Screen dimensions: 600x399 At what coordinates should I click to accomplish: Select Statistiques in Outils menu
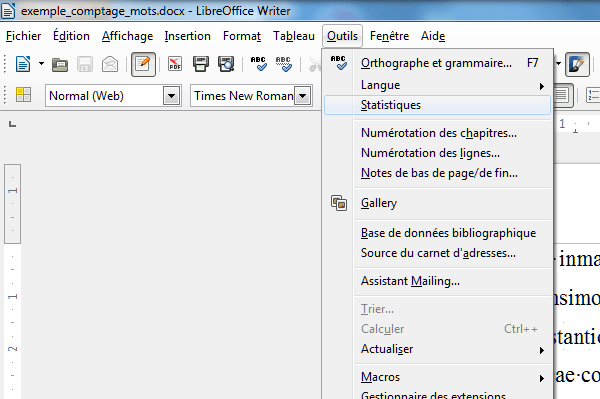coord(437,105)
